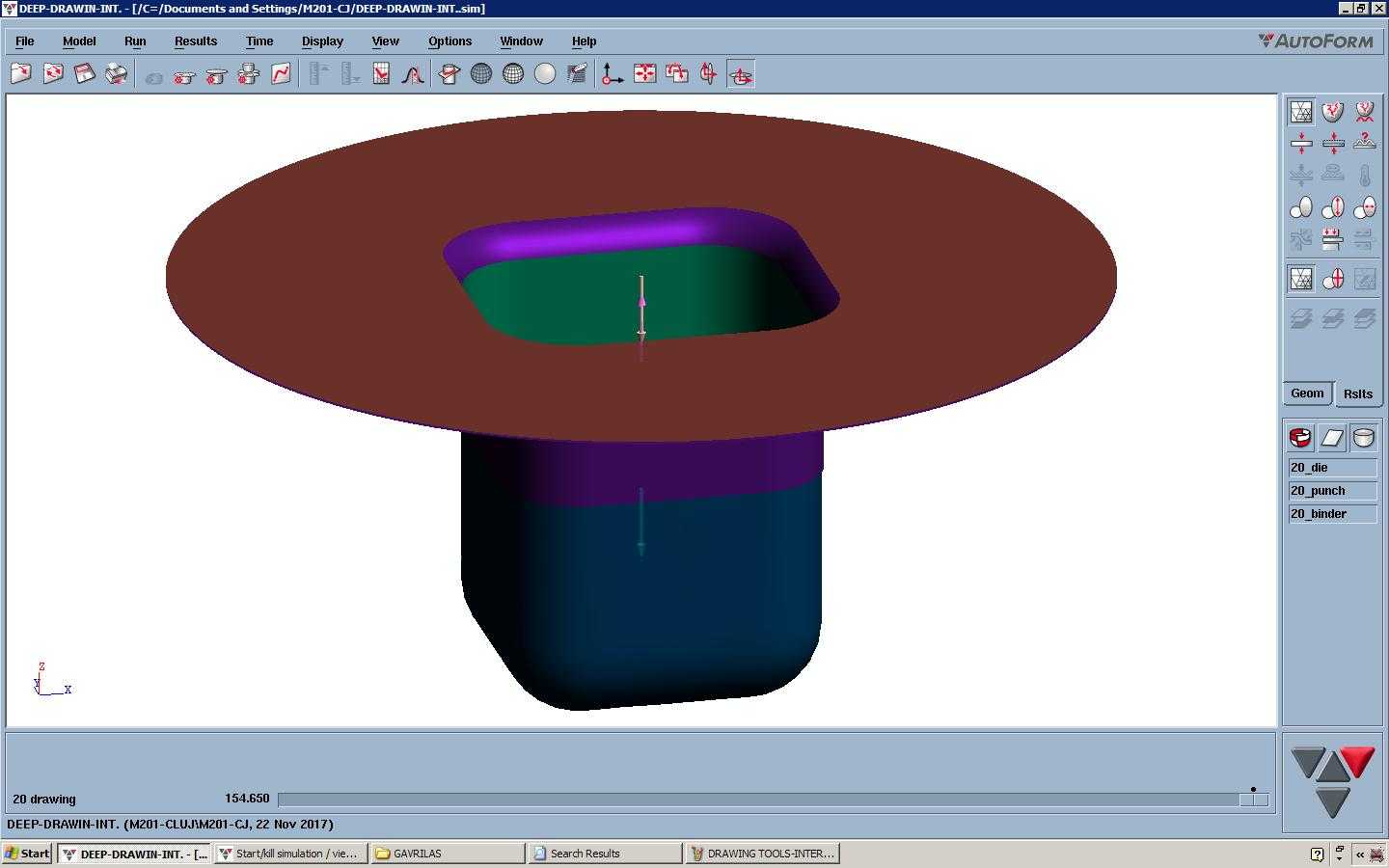
Task: Click the time step slider handle
Action: click(x=1254, y=799)
